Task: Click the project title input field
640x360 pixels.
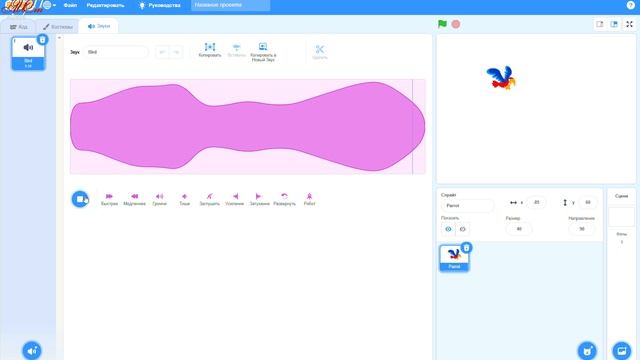Action: coord(230,5)
